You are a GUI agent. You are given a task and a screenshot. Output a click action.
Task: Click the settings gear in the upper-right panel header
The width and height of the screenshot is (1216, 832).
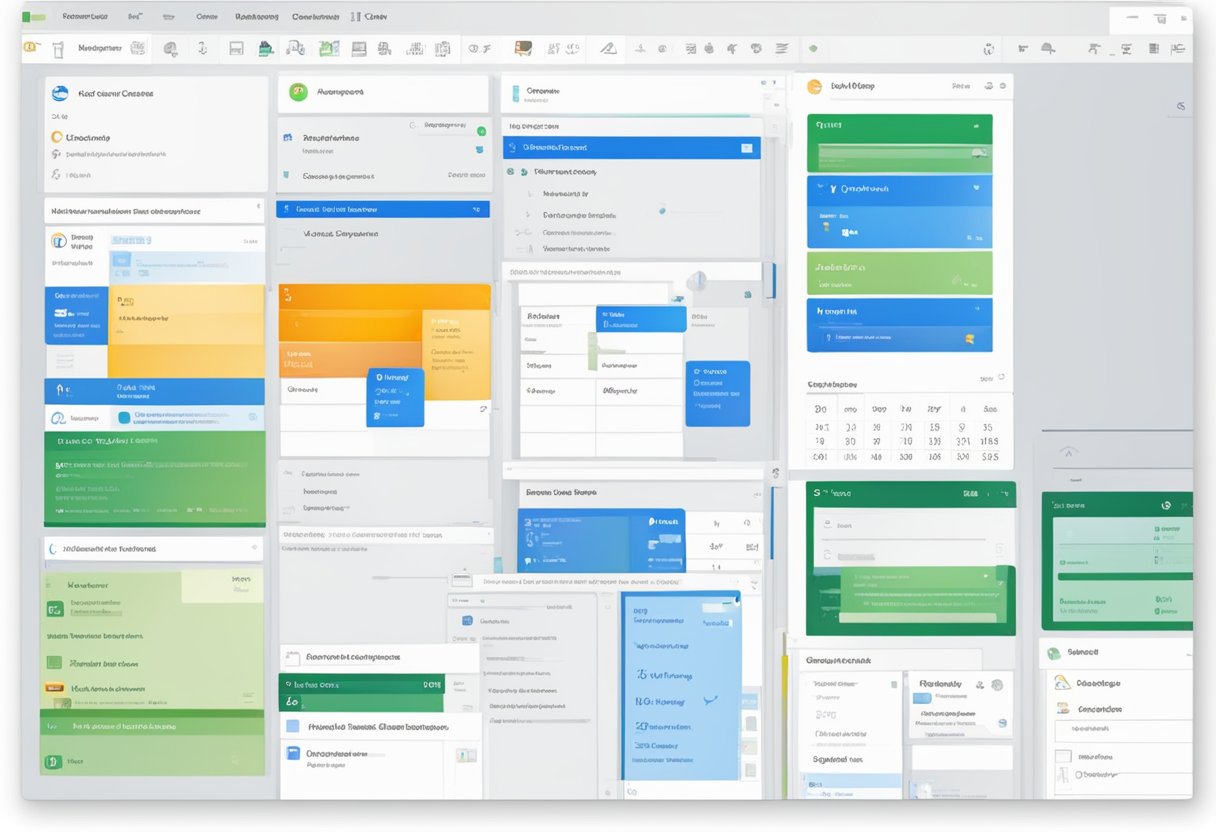[x=1003, y=86]
